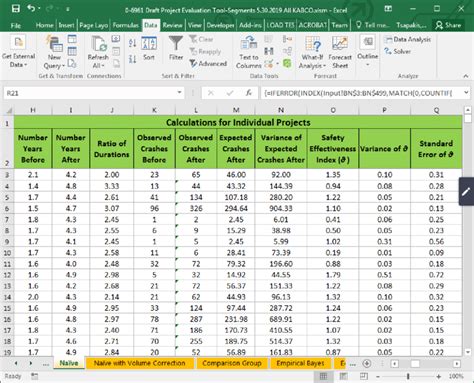
Task: Expand the formula bar arrow
Action: (x=466, y=93)
